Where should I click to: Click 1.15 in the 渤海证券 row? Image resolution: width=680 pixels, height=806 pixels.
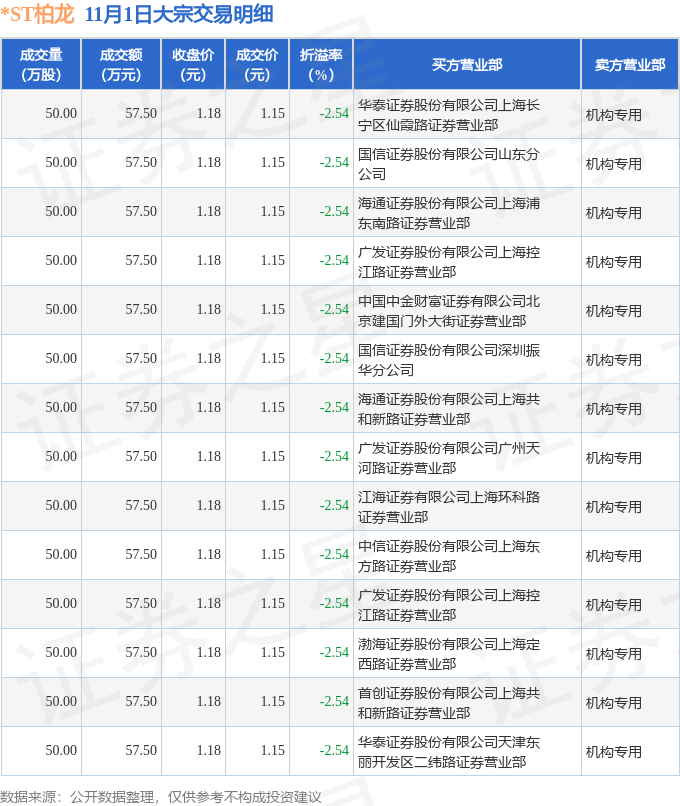click(273, 652)
